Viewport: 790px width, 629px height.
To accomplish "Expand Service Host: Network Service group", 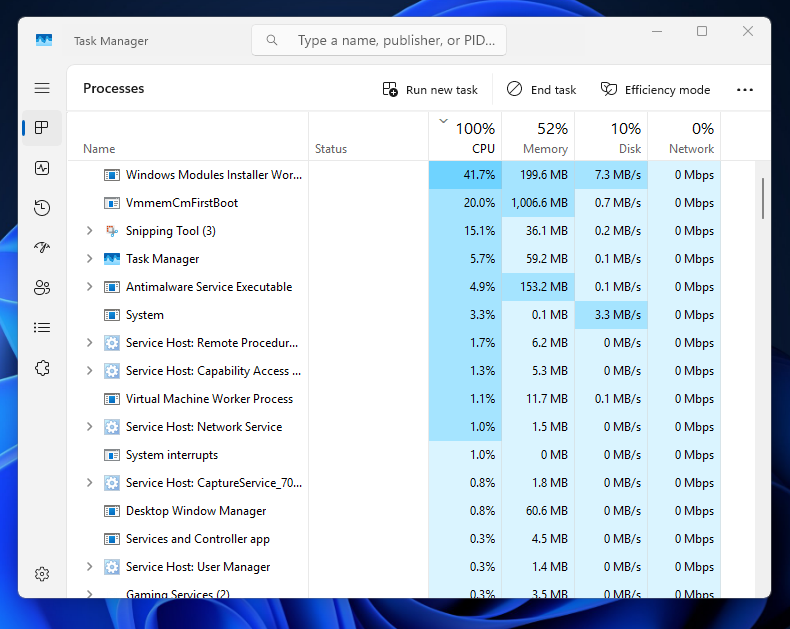I will pyautogui.click(x=90, y=427).
